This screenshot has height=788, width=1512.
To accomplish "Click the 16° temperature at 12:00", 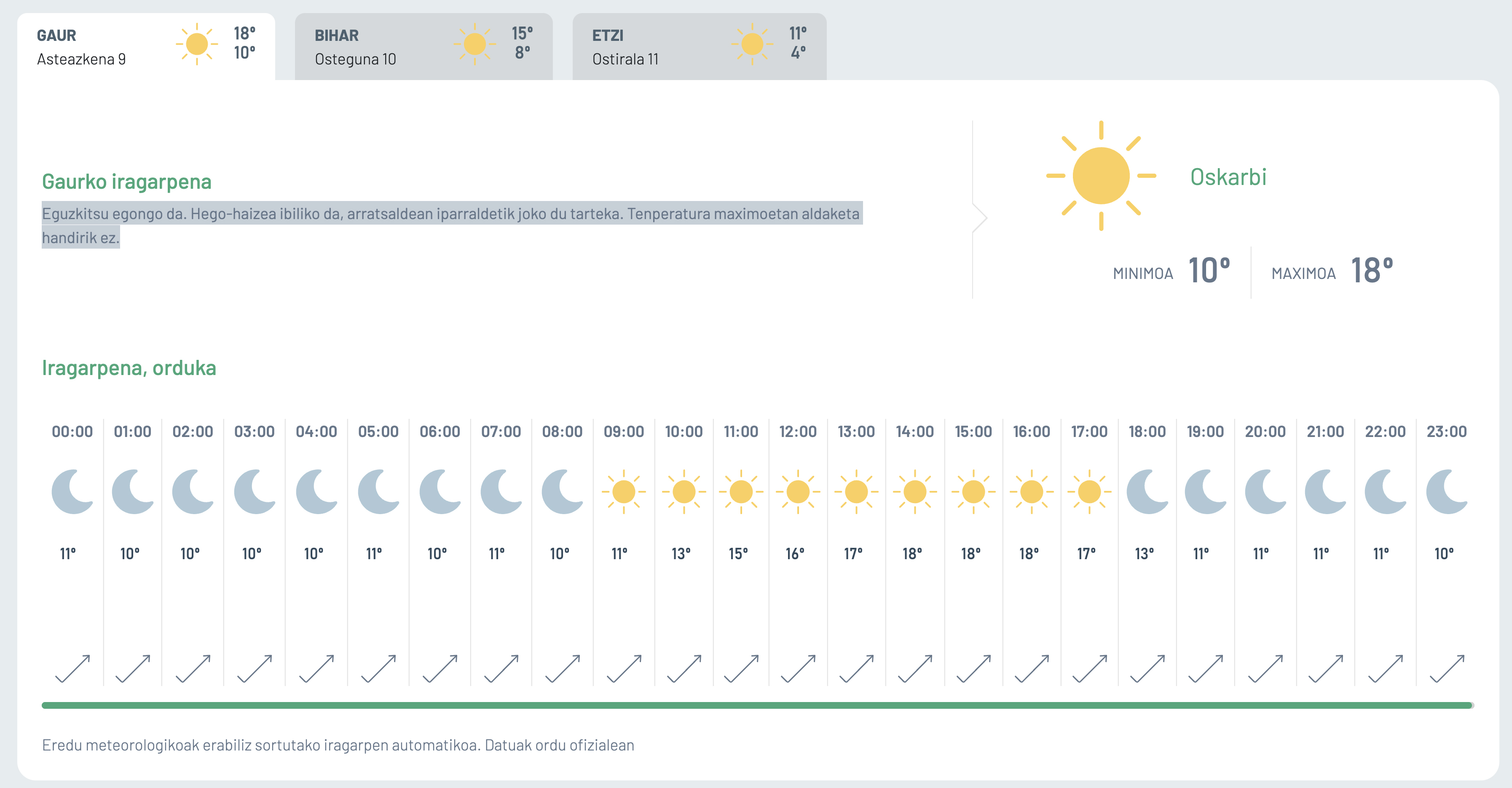I will 795,554.
